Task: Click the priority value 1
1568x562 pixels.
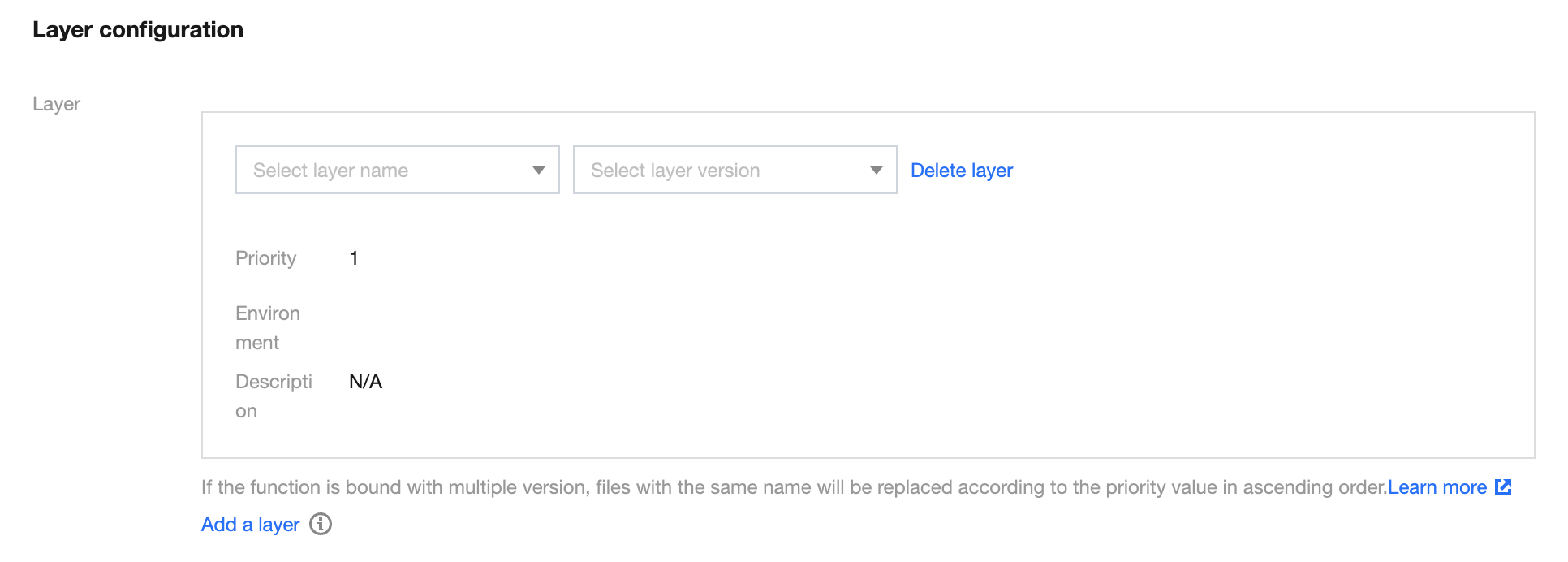Action: click(x=354, y=258)
